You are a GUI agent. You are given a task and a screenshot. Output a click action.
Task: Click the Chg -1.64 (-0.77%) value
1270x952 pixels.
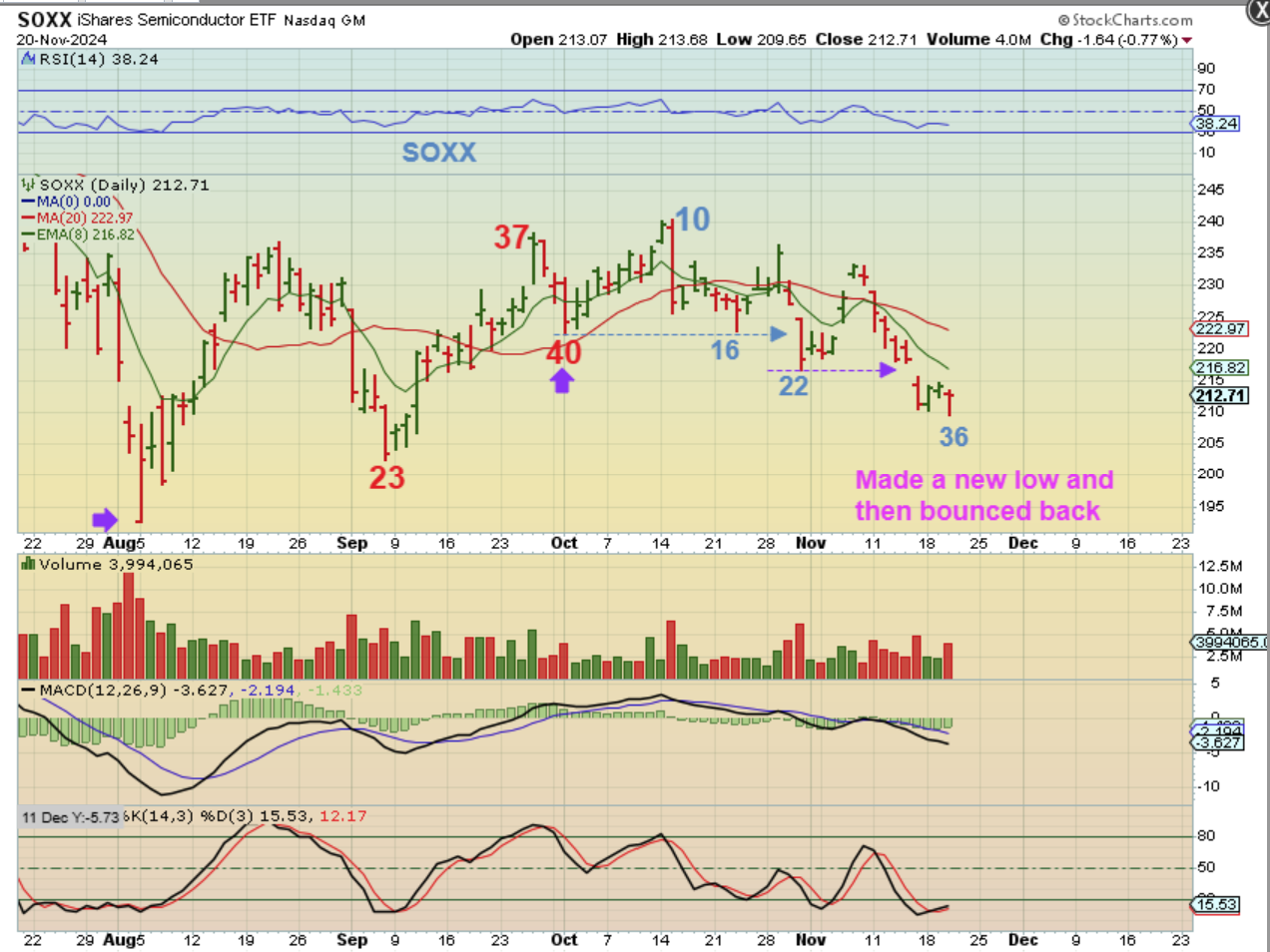1109,40
